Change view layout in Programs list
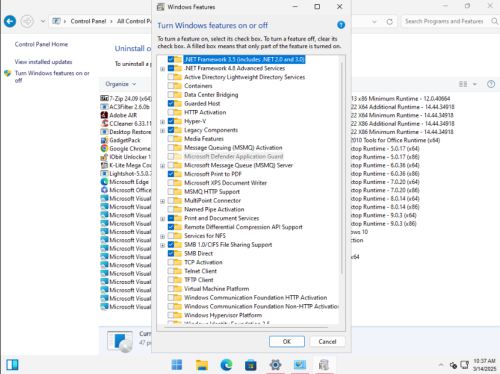This screenshot has width=500, height=374. [463, 84]
